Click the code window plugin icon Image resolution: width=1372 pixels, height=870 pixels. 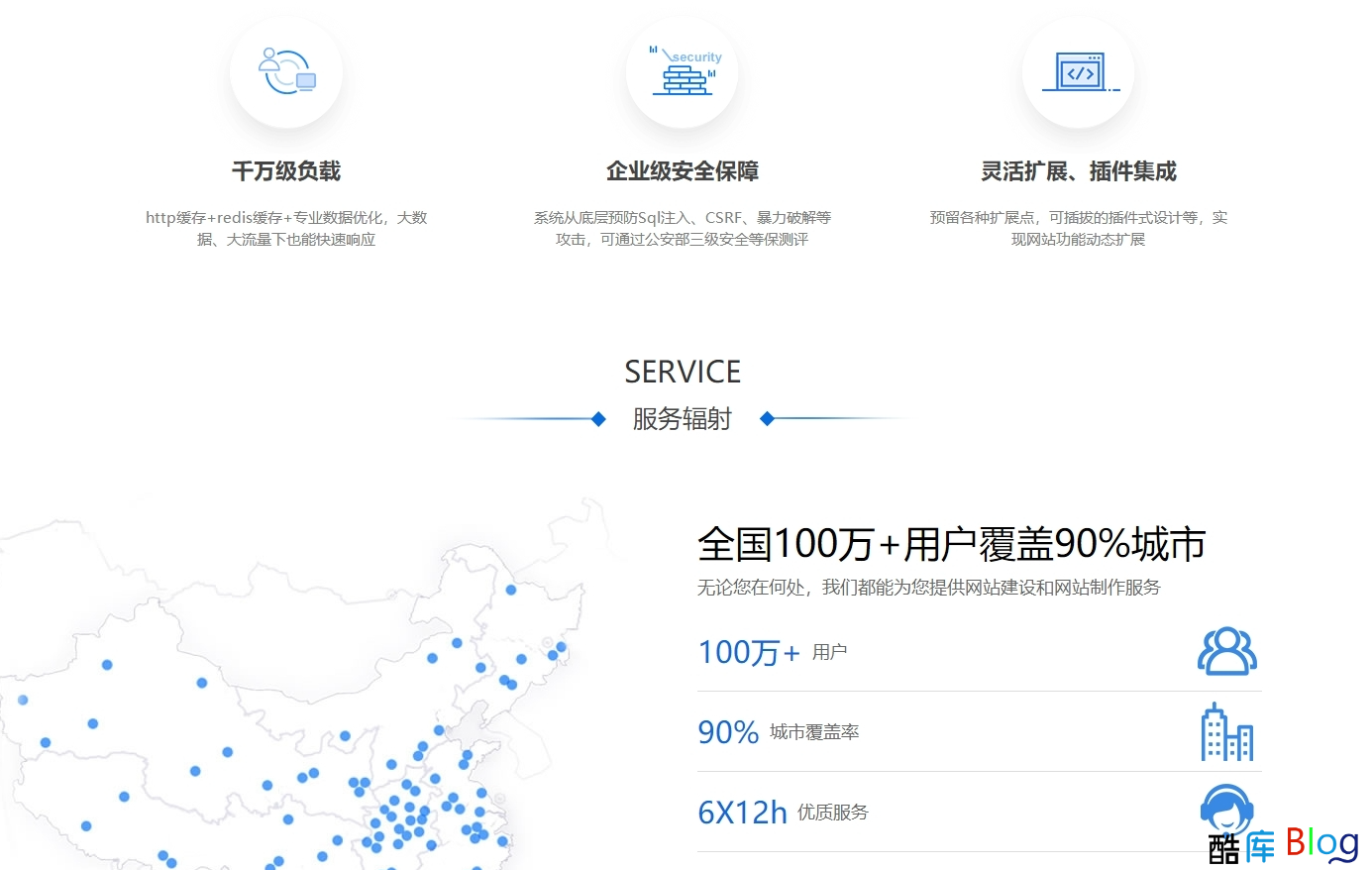click(x=1079, y=72)
